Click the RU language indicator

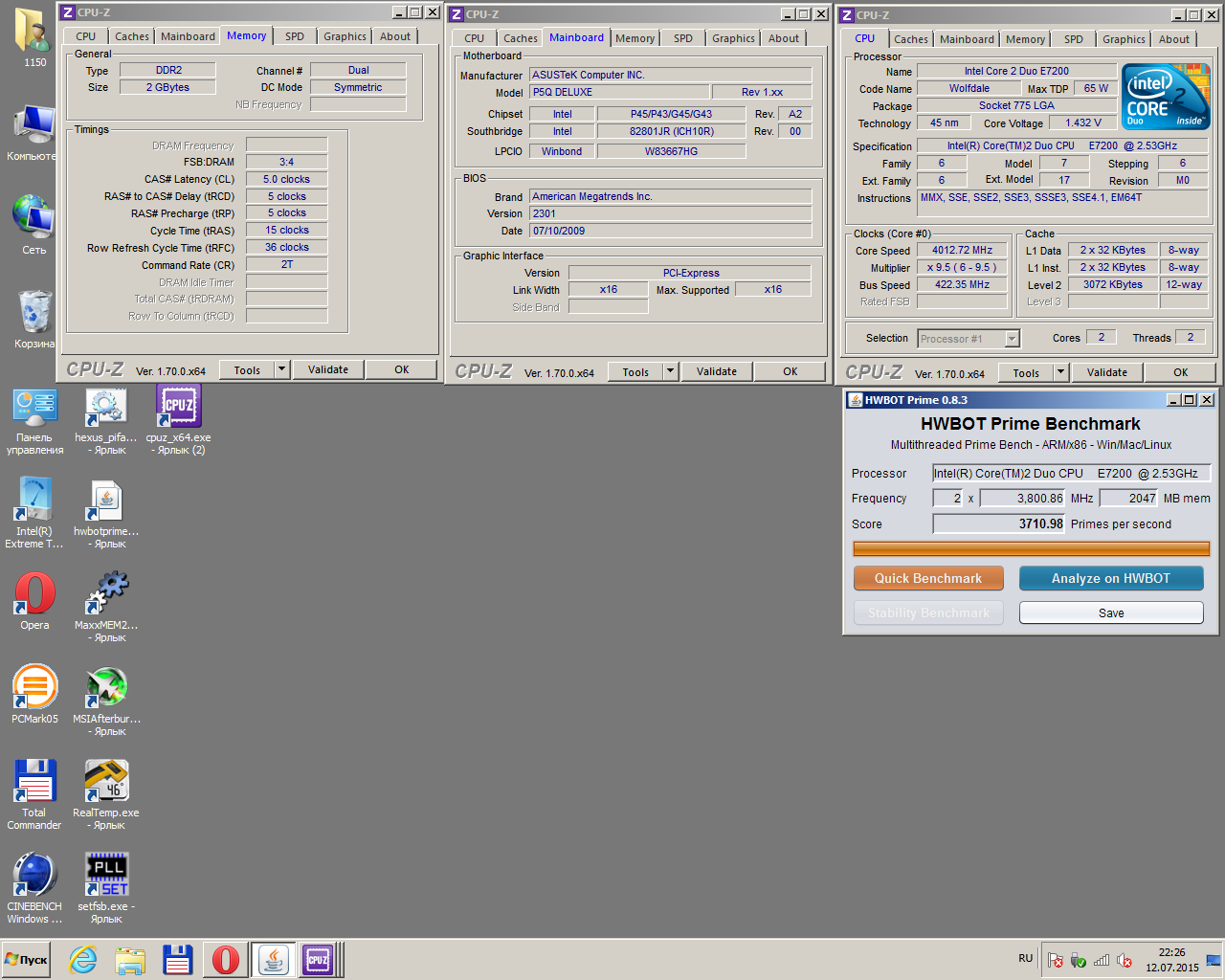click(1025, 958)
